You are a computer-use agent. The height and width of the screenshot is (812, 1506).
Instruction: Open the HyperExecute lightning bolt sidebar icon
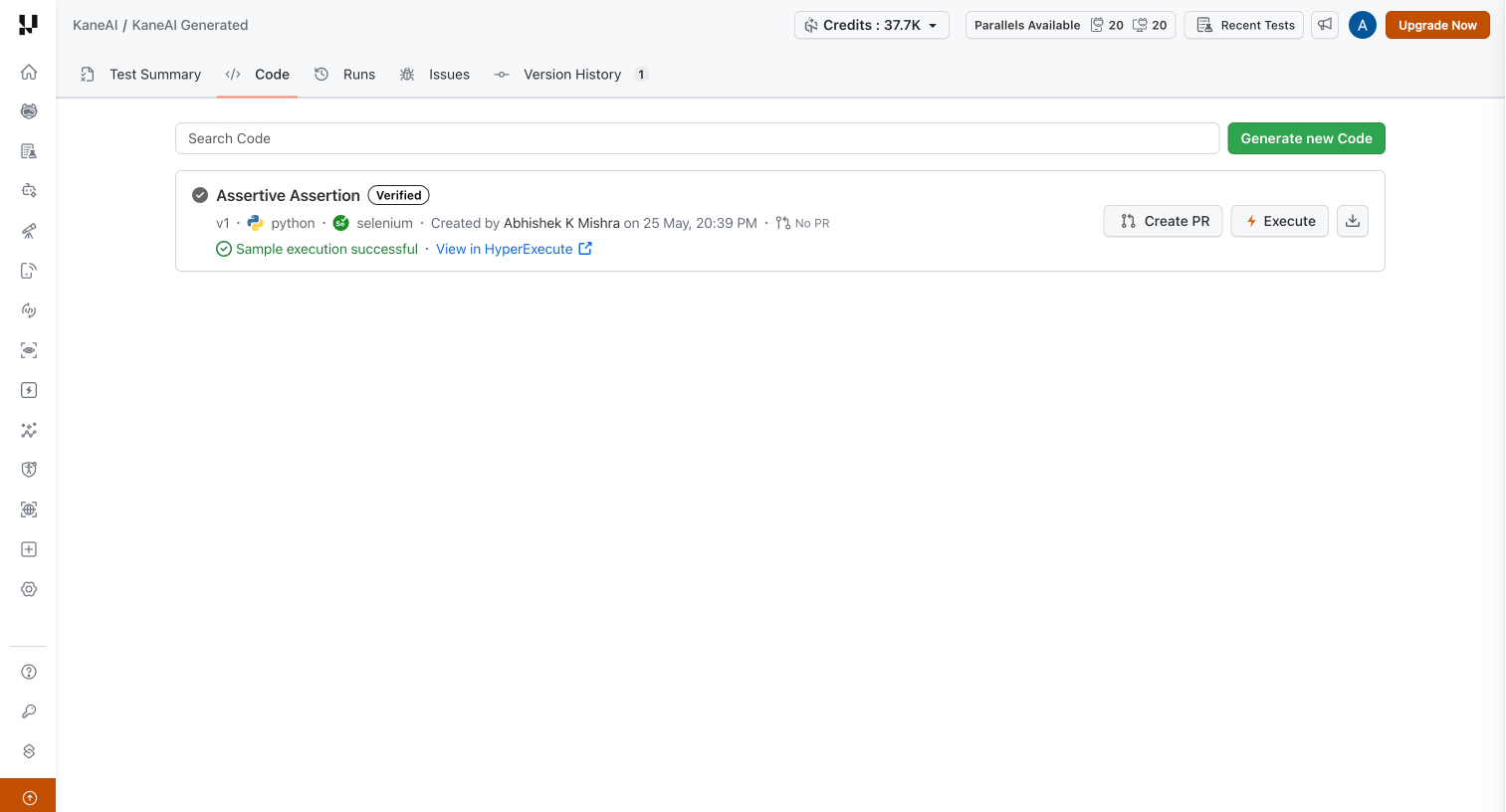point(29,390)
